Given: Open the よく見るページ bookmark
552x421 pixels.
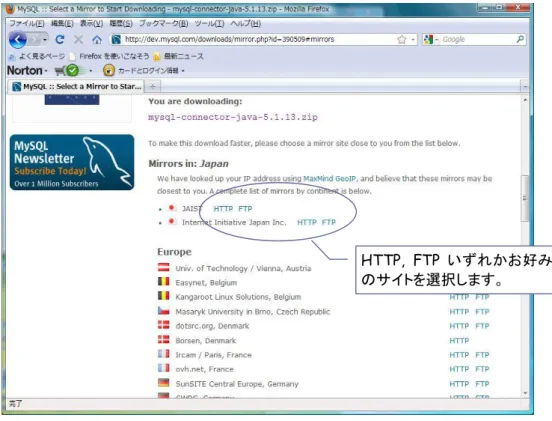Looking at the screenshot, I should pyautogui.click(x=37, y=56).
